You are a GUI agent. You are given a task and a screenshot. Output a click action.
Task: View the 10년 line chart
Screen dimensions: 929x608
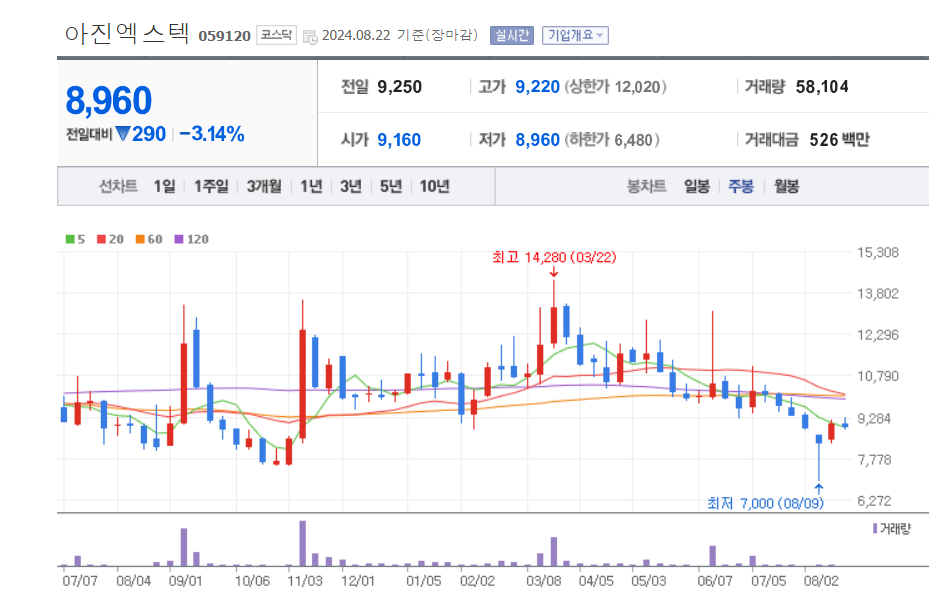[434, 187]
